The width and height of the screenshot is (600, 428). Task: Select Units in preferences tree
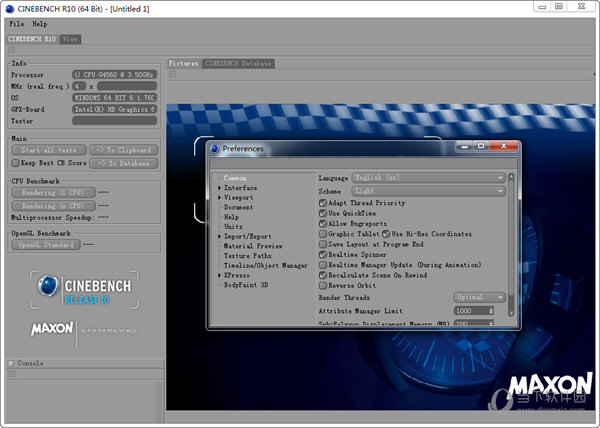233,227
